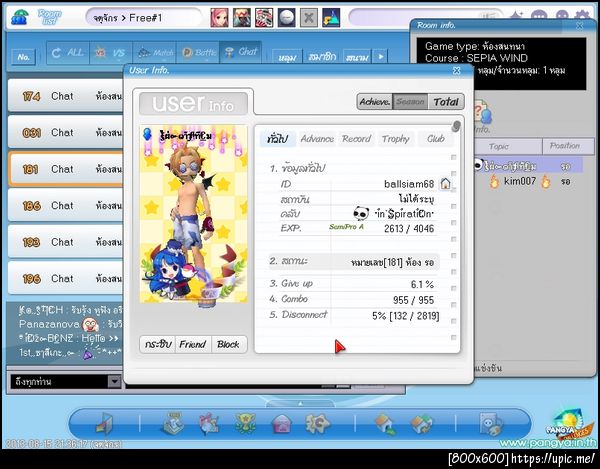Viewport: 600px width, 469px height.
Task: Expand the panel using the small up arrow
Action: (300, 403)
